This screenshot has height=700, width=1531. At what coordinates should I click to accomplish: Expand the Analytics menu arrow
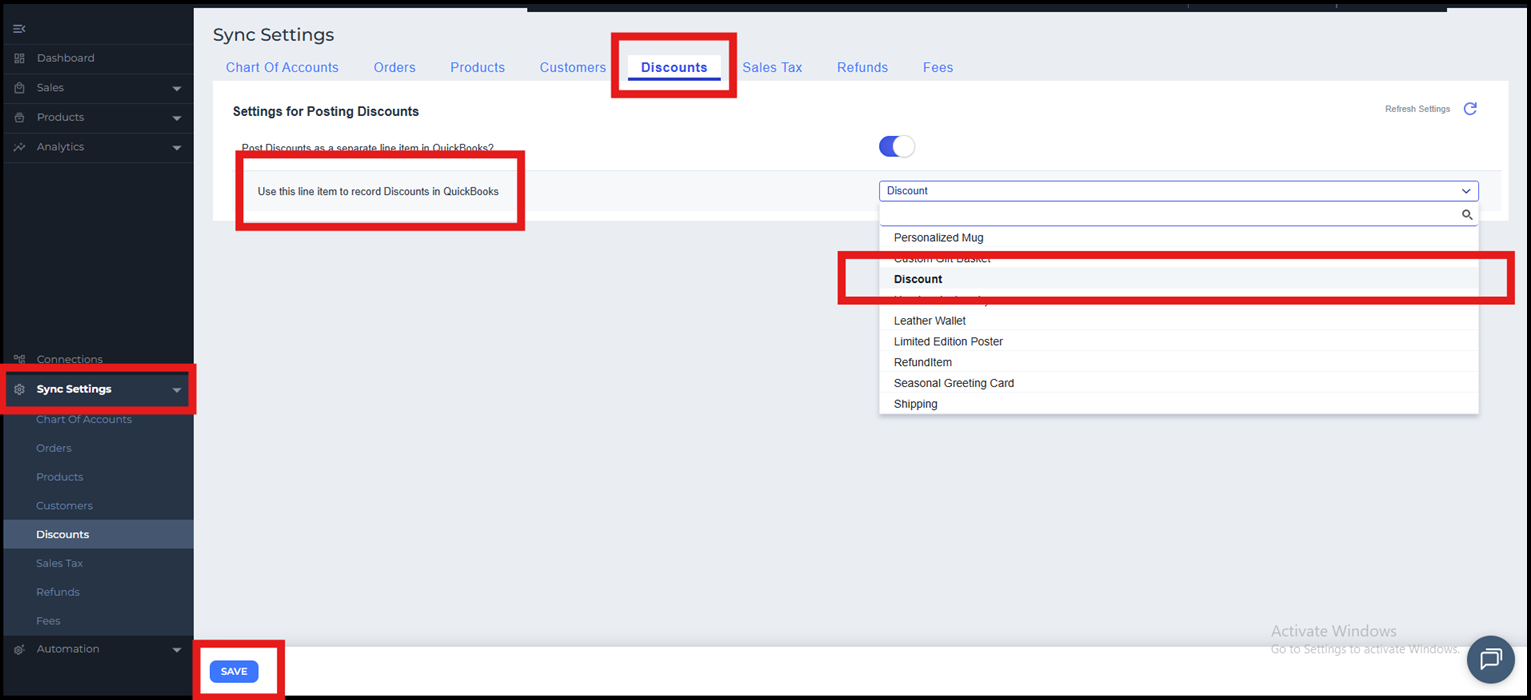pos(177,148)
